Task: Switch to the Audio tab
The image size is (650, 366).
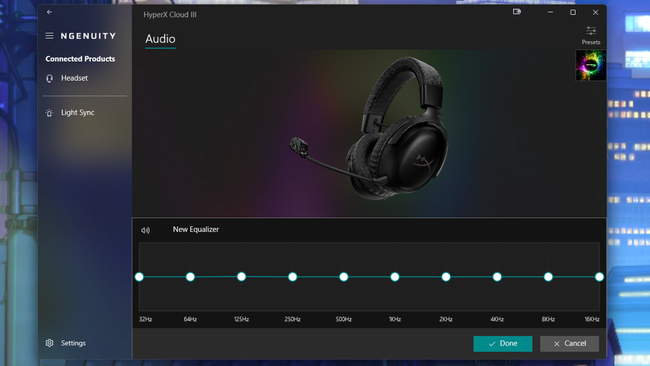Action: click(160, 39)
